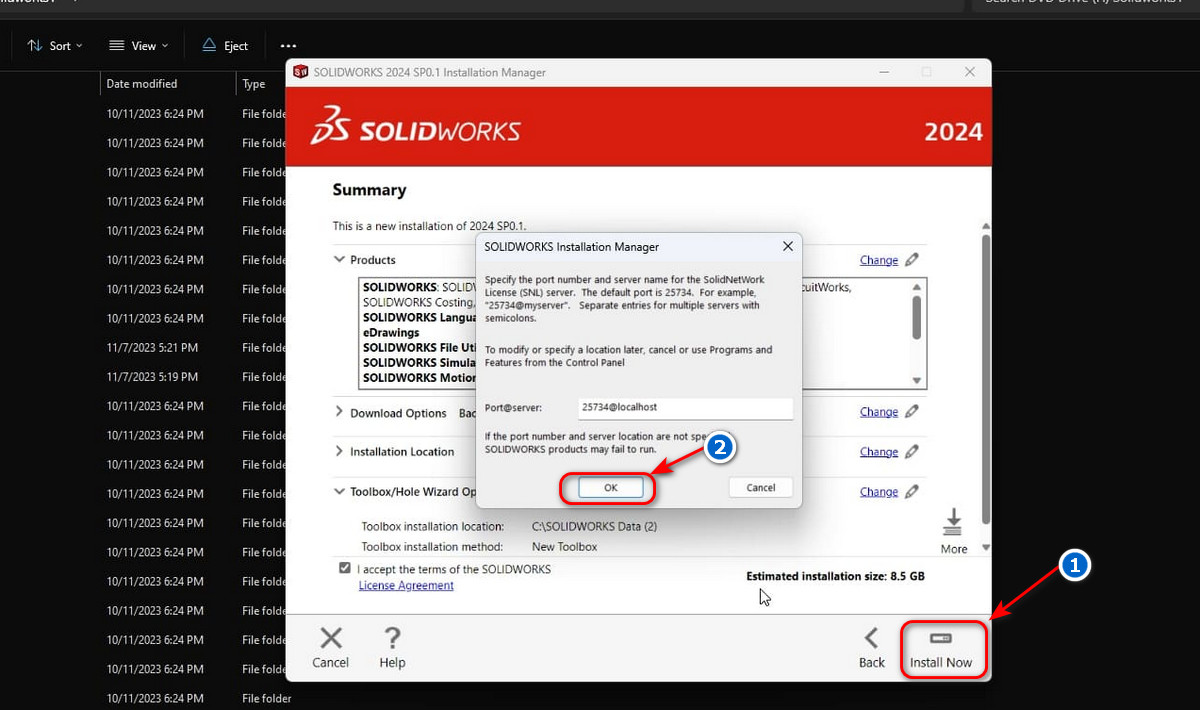Click the Summary page scroll down arrow
This screenshot has width=1200, height=710.
pos(986,548)
